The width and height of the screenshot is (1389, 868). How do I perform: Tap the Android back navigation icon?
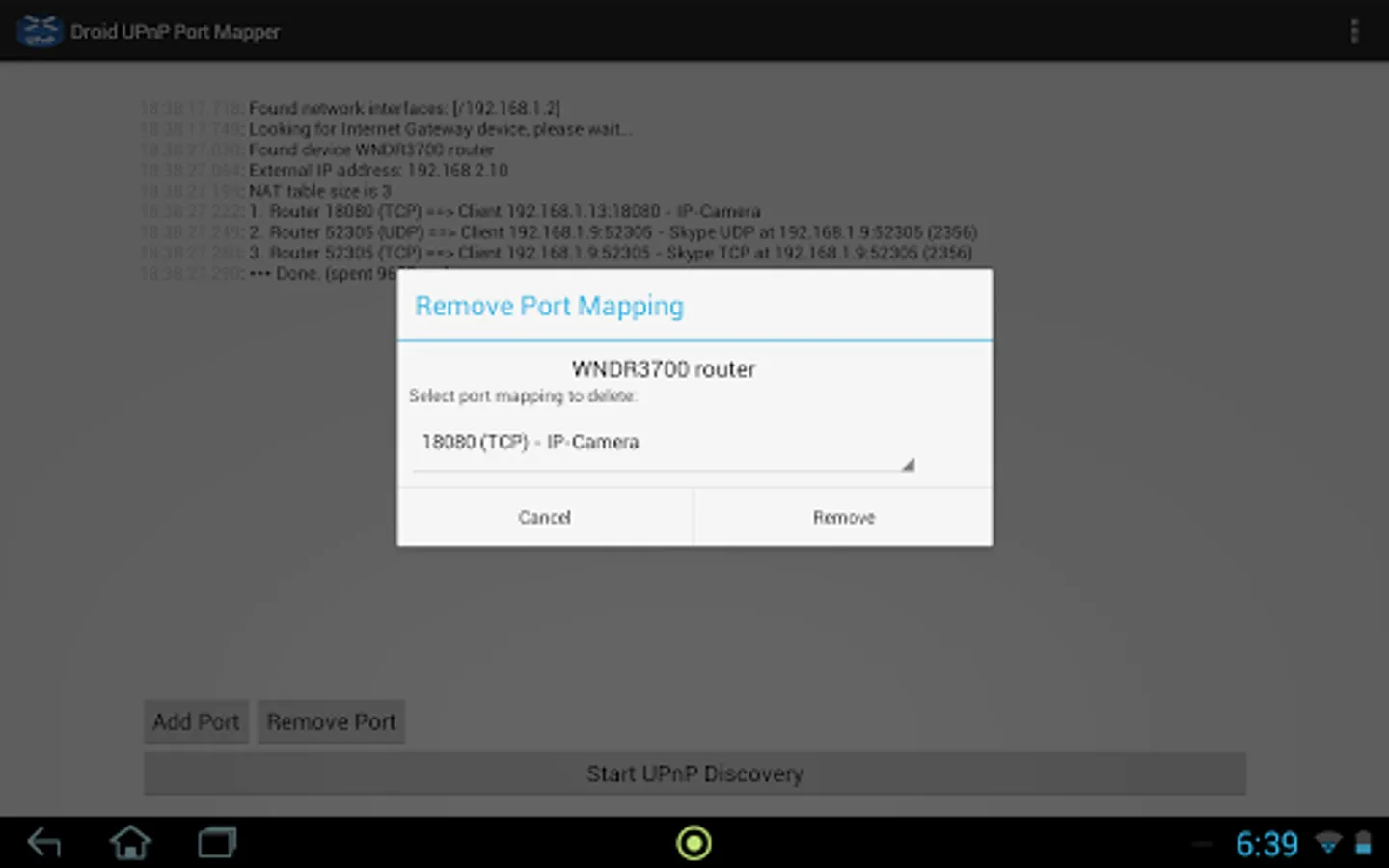pos(45,843)
